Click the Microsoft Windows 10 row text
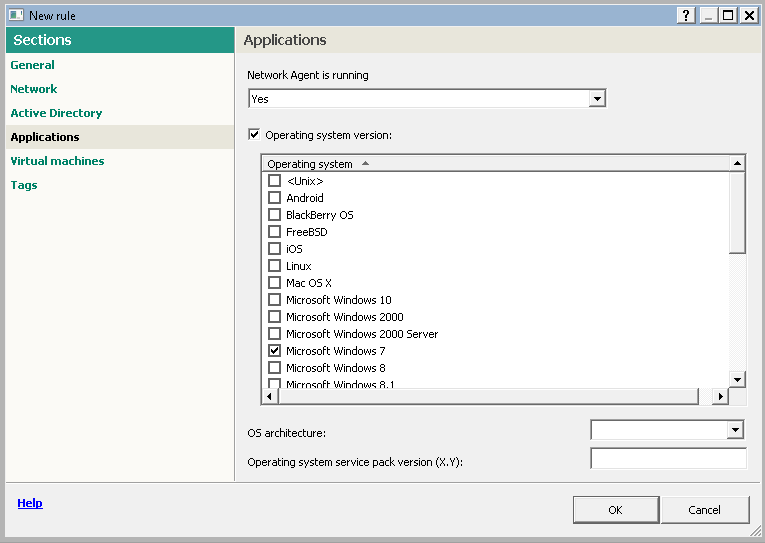The image size is (765, 543). point(339,300)
